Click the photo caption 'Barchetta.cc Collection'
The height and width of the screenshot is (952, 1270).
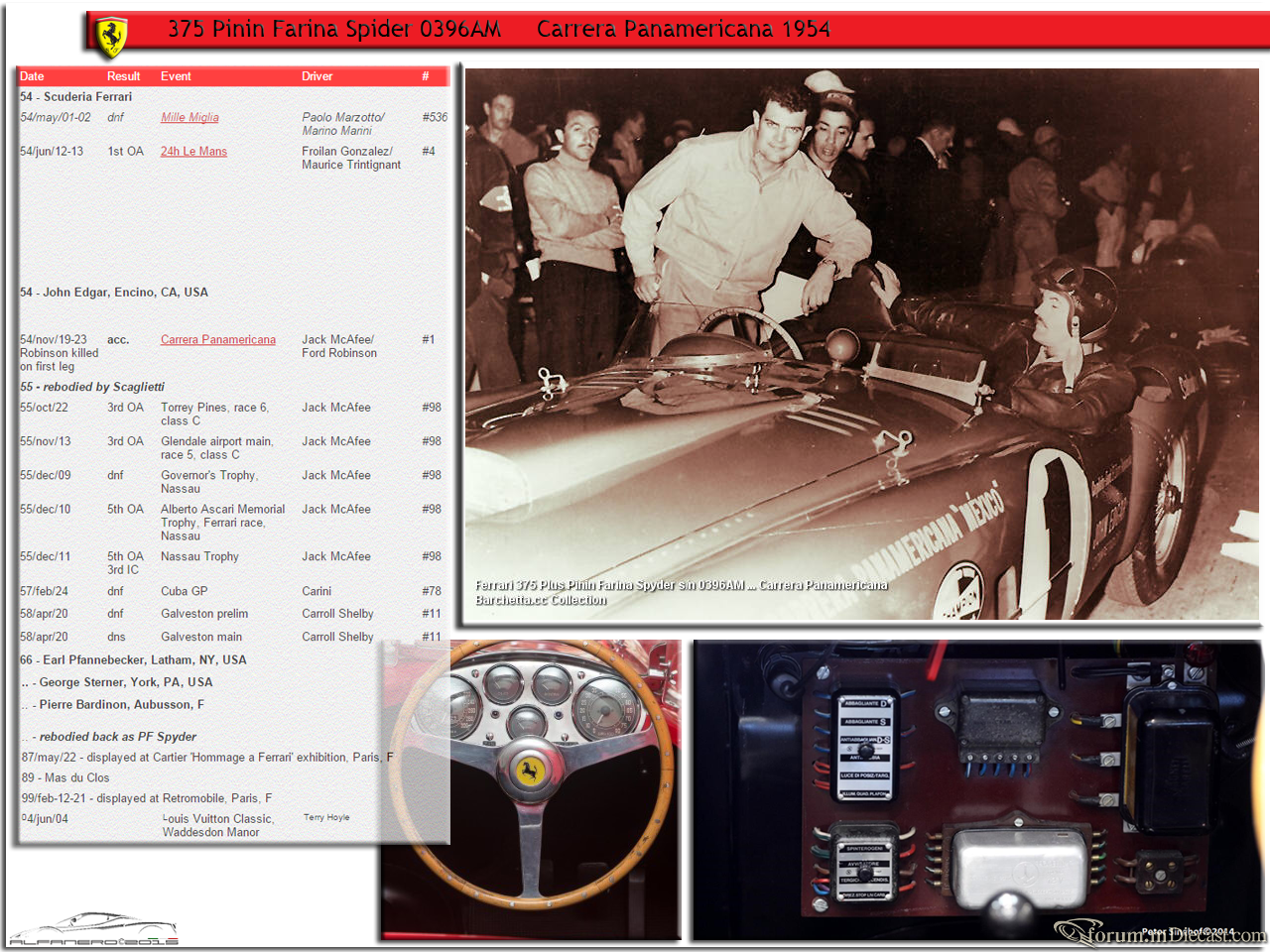tap(541, 600)
